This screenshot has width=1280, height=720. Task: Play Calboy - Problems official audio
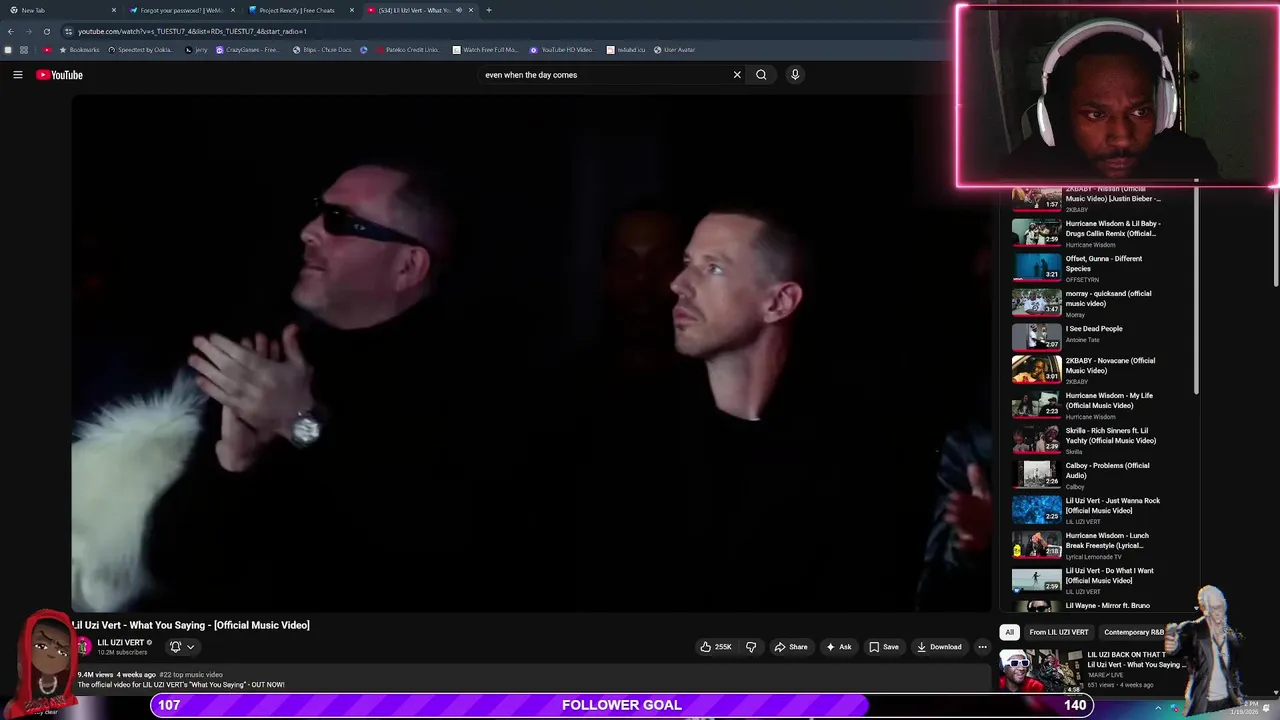point(1088,474)
